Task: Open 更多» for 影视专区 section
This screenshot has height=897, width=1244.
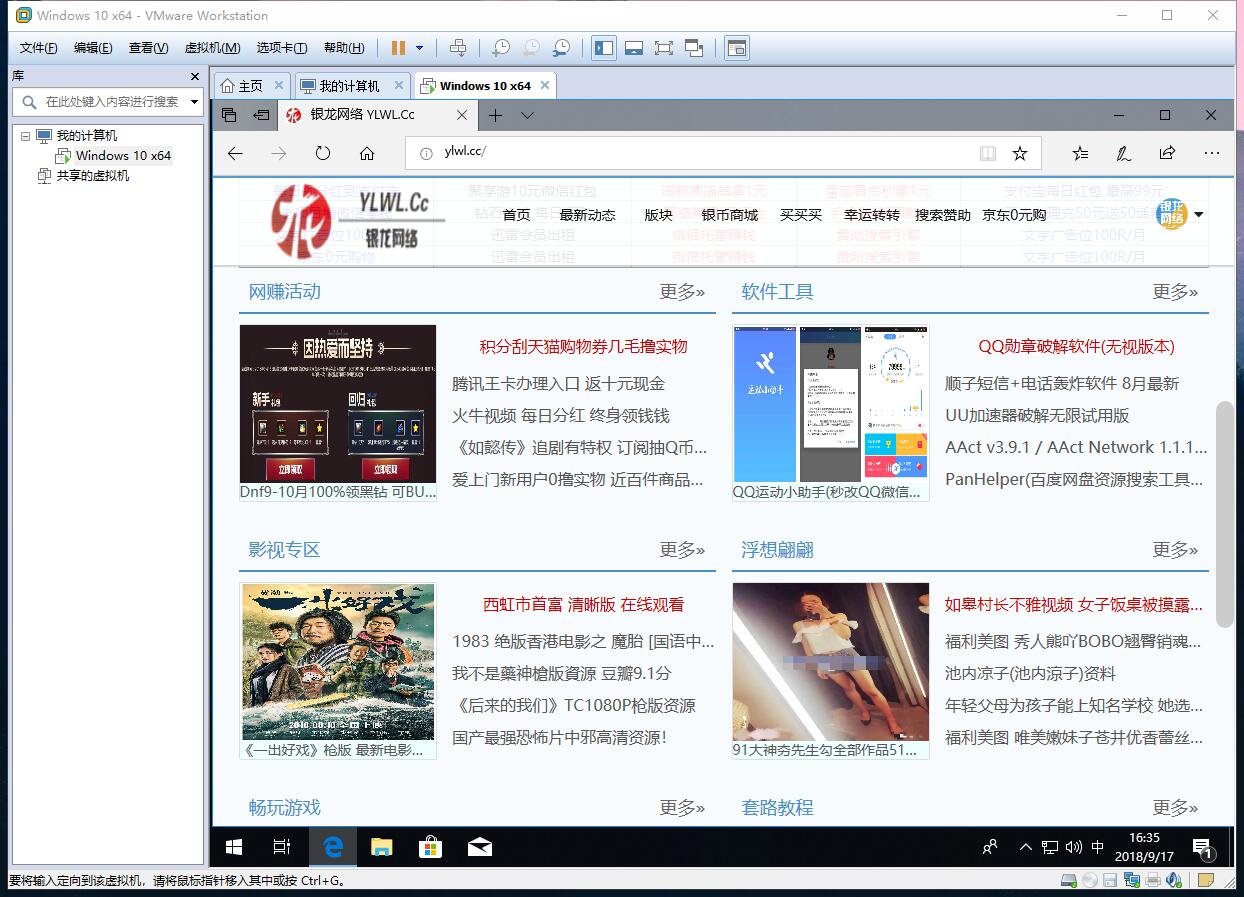Action: 682,550
